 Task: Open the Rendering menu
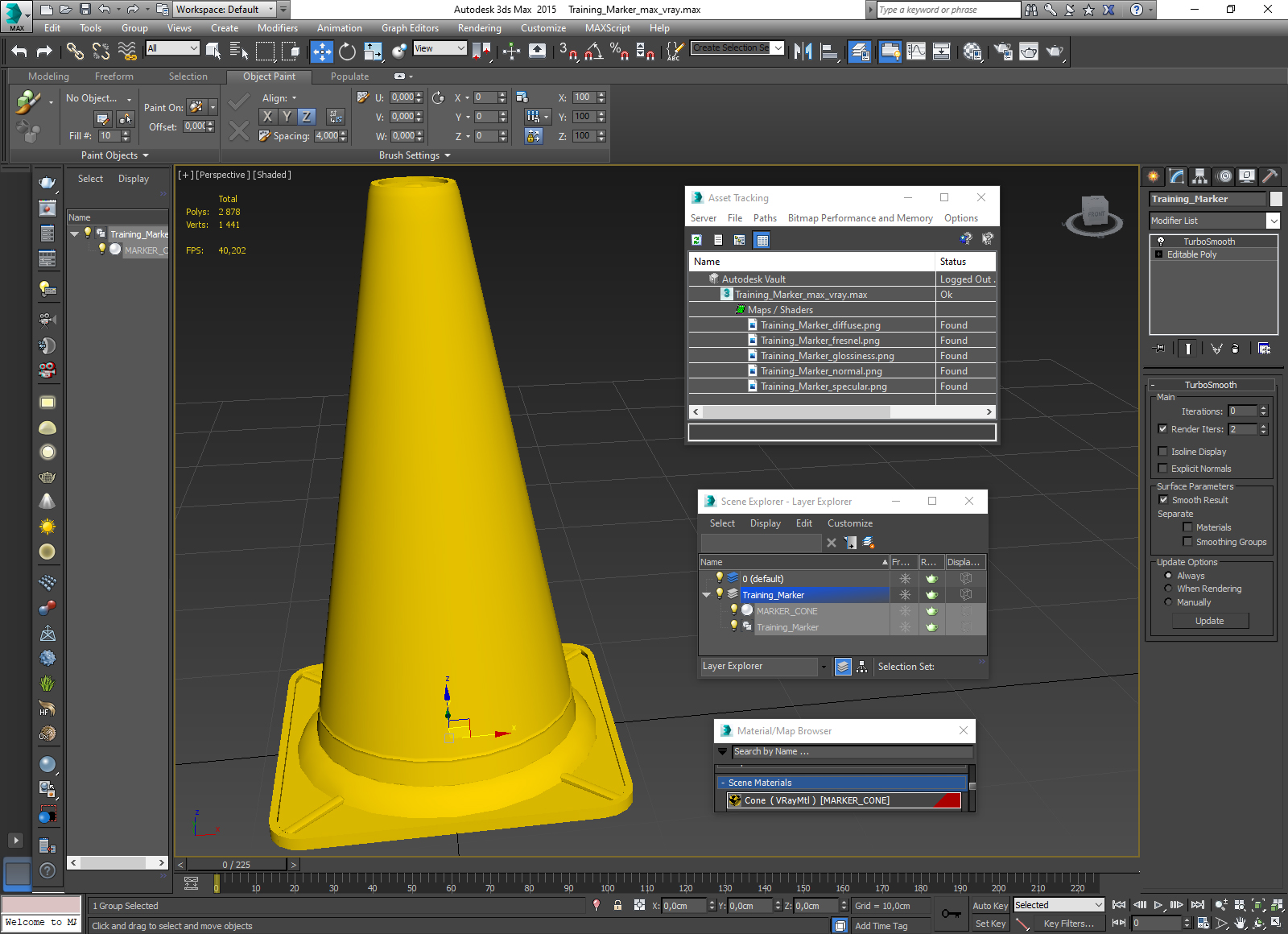[x=479, y=28]
